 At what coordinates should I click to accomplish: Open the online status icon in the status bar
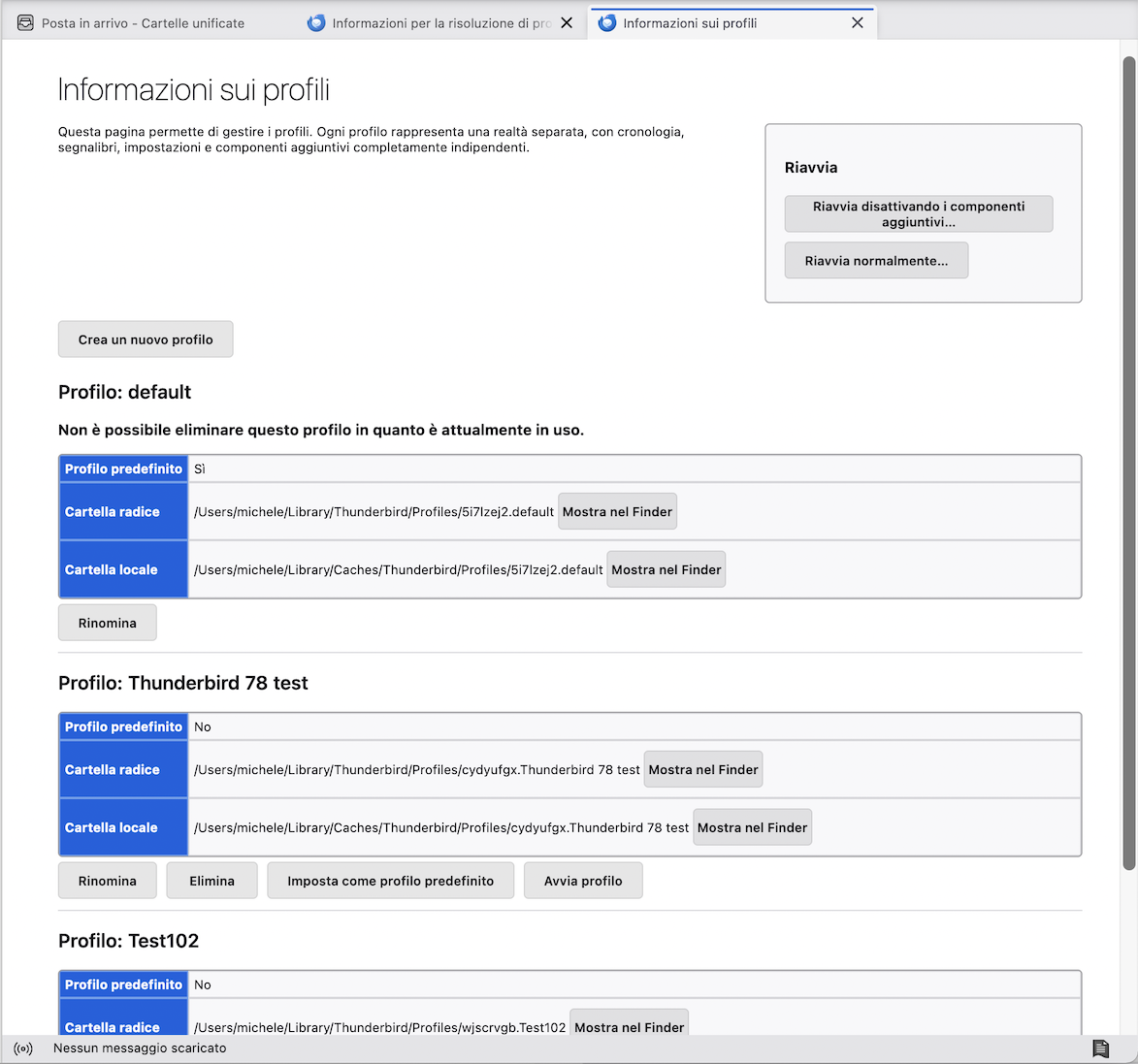point(23,1048)
